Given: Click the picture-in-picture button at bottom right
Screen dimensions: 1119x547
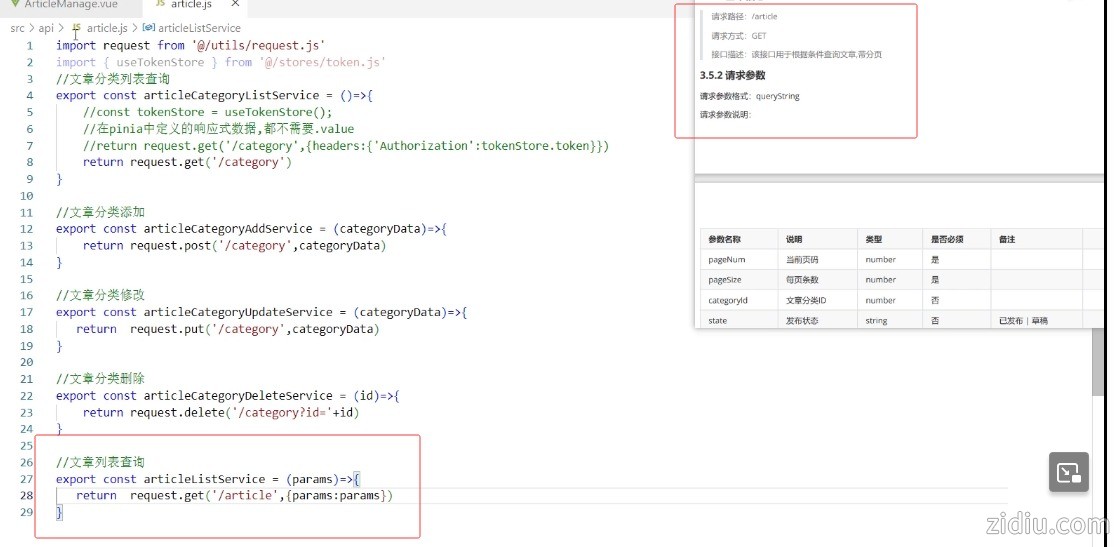Looking at the screenshot, I should 1068,472.
